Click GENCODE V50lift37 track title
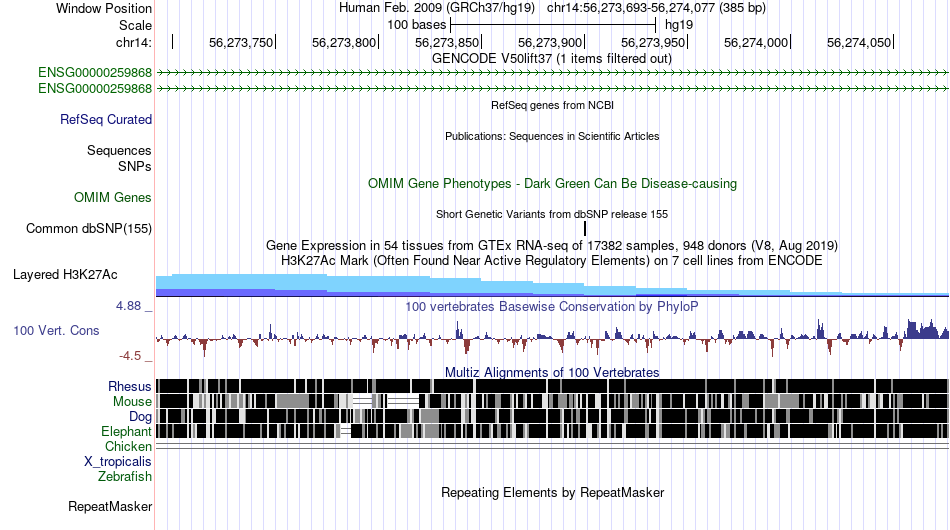This screenshot has height=530, width=950. [x=551, y=59]
